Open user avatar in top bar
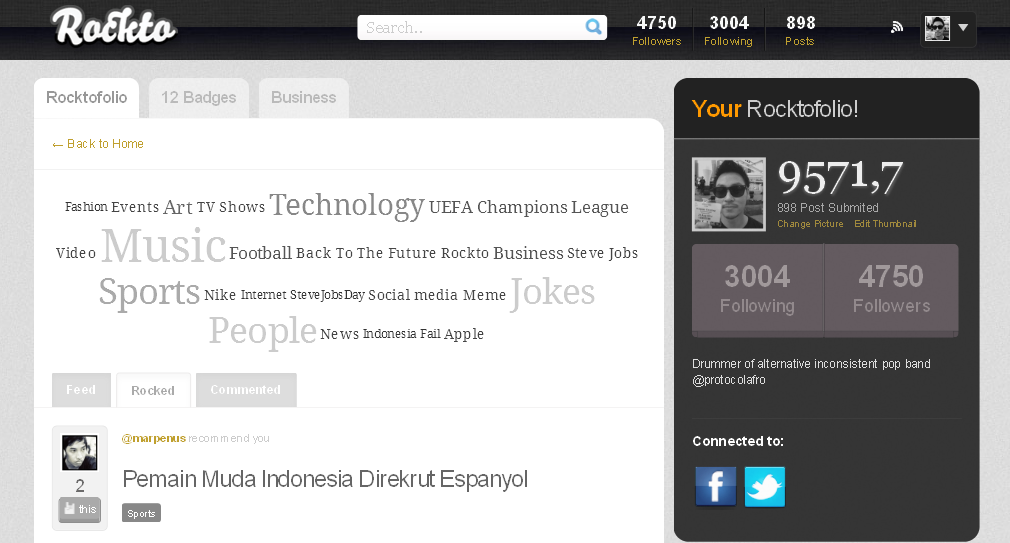Screen dimensions: 1010x543 [x=937, y=28]
